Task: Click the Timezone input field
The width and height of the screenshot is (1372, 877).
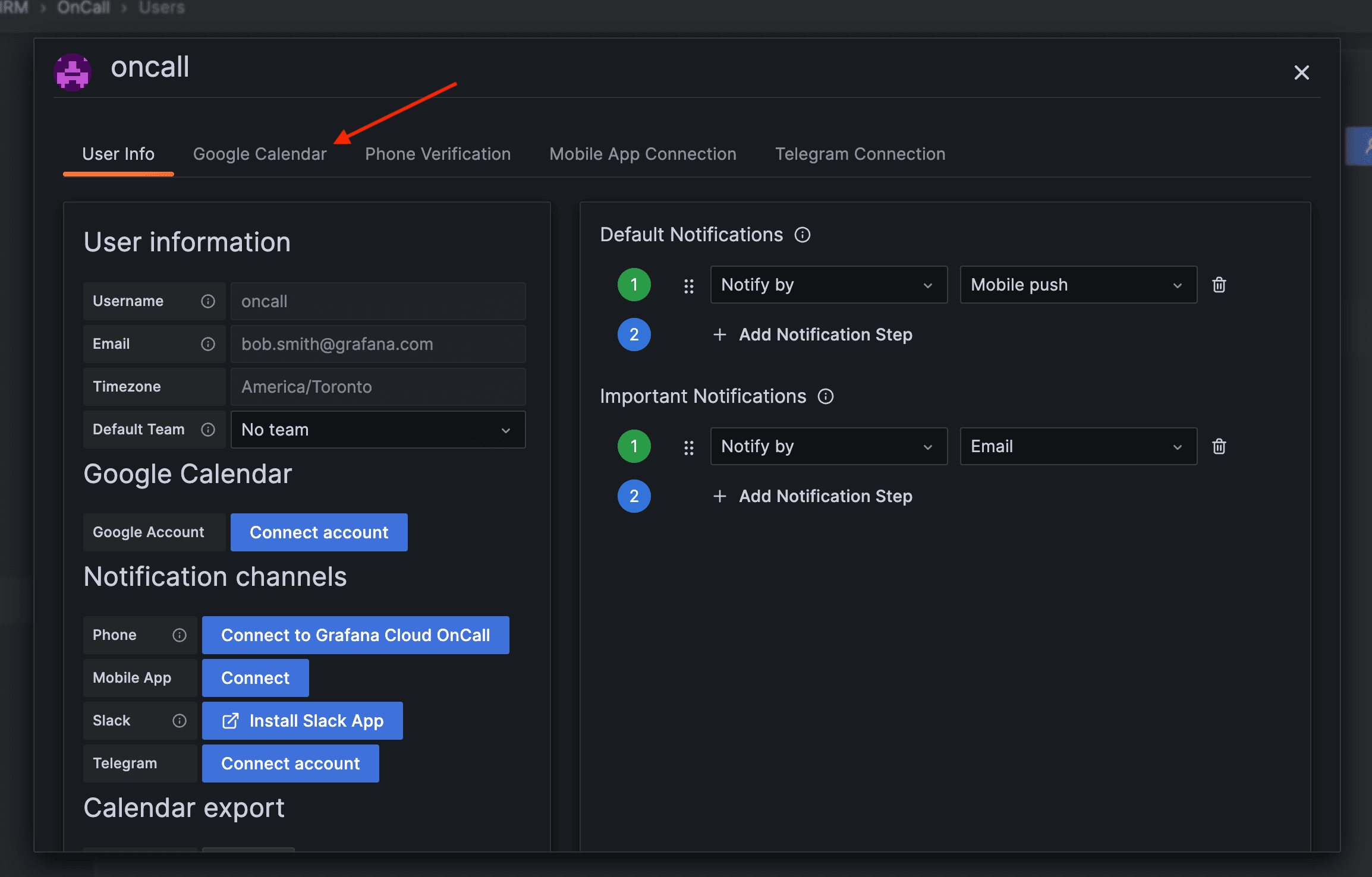Action: click(x=377, y=386)
